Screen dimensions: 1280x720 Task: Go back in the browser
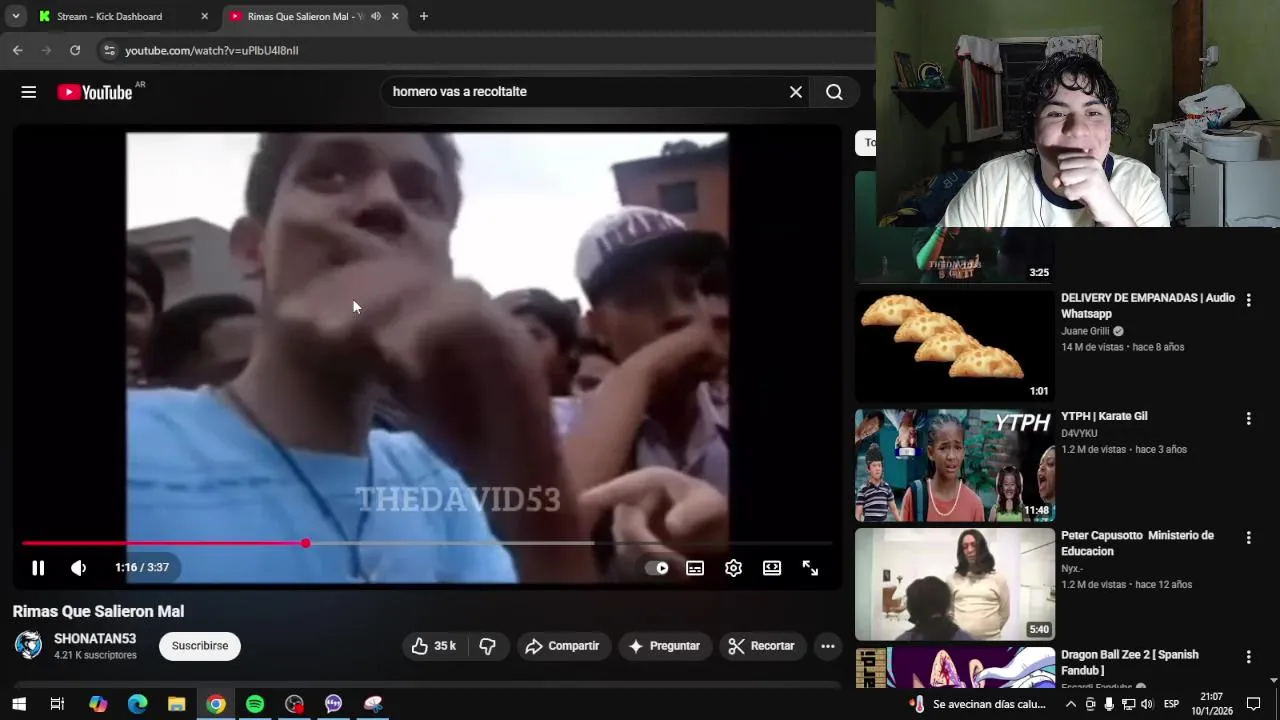tap(17, 50)
